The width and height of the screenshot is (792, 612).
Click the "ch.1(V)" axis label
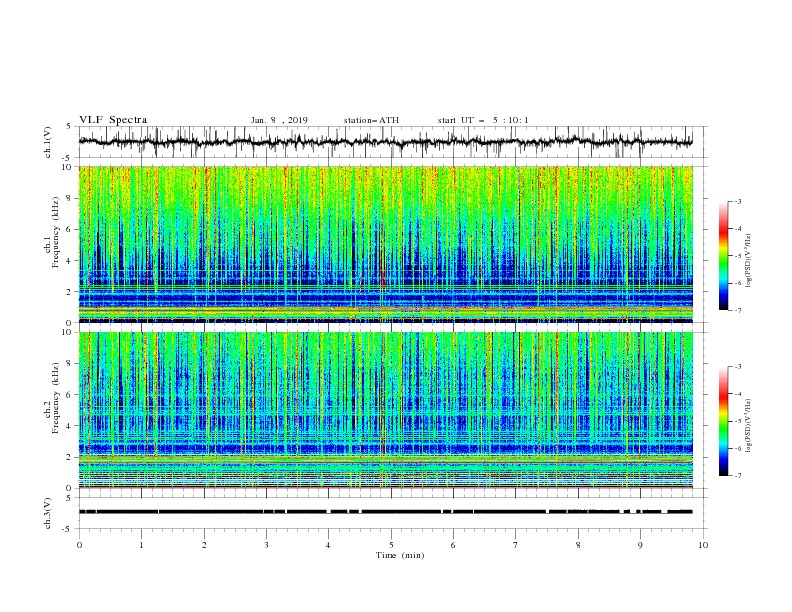coord(48,142)
